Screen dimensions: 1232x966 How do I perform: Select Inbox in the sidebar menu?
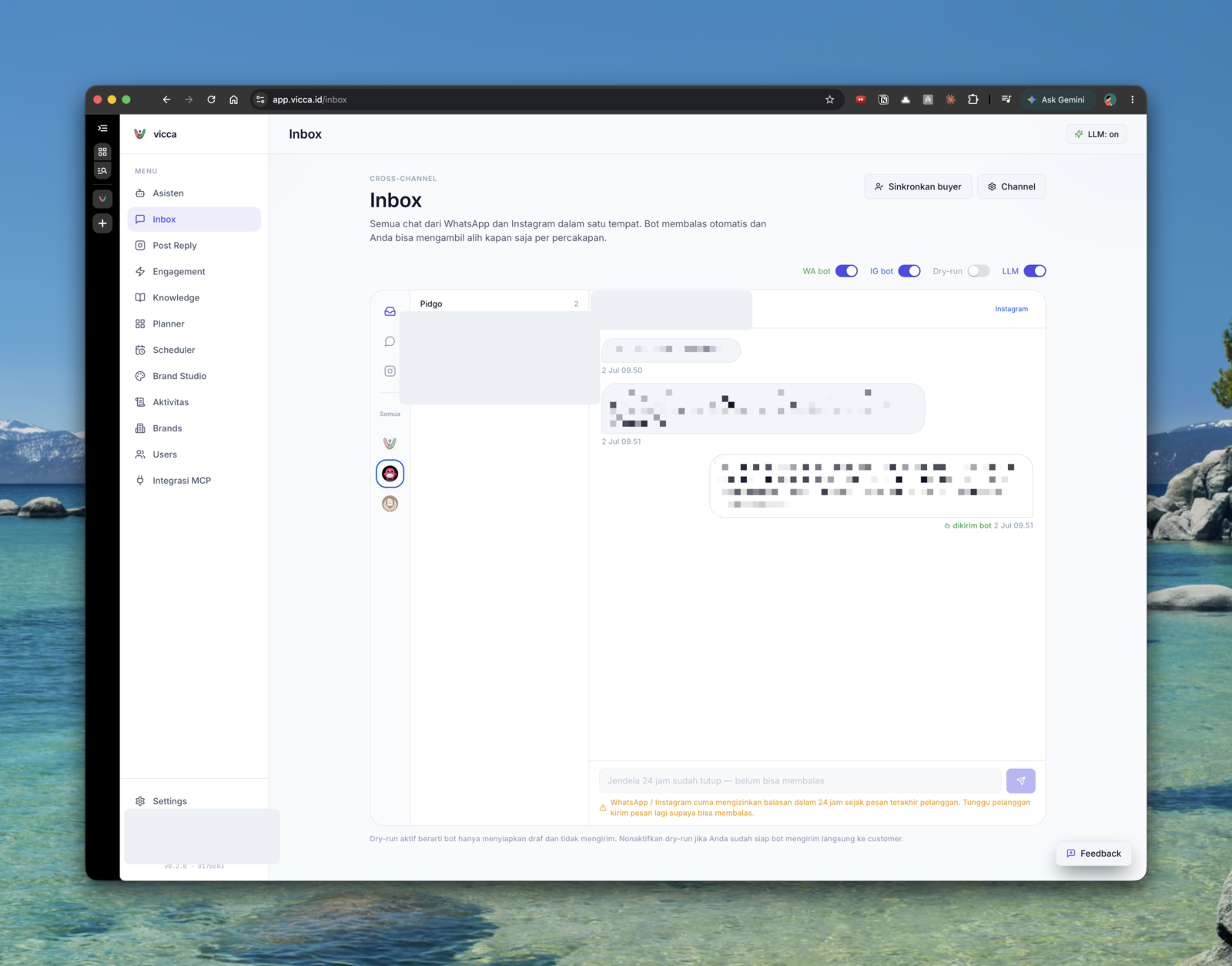click(194, 220)
